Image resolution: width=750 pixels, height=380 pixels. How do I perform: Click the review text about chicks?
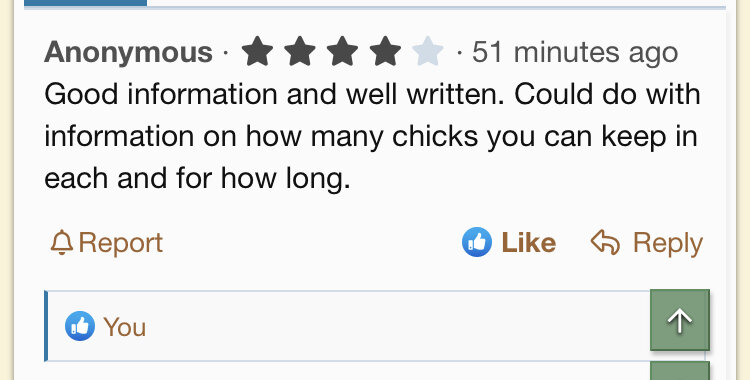[372, 136]
